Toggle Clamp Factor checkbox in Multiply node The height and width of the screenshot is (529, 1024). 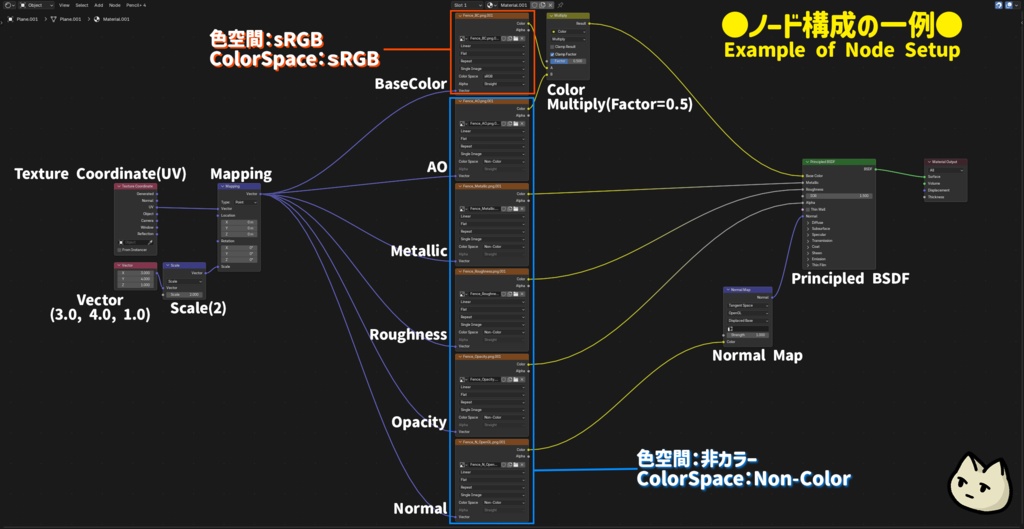(x=552, y=54)
